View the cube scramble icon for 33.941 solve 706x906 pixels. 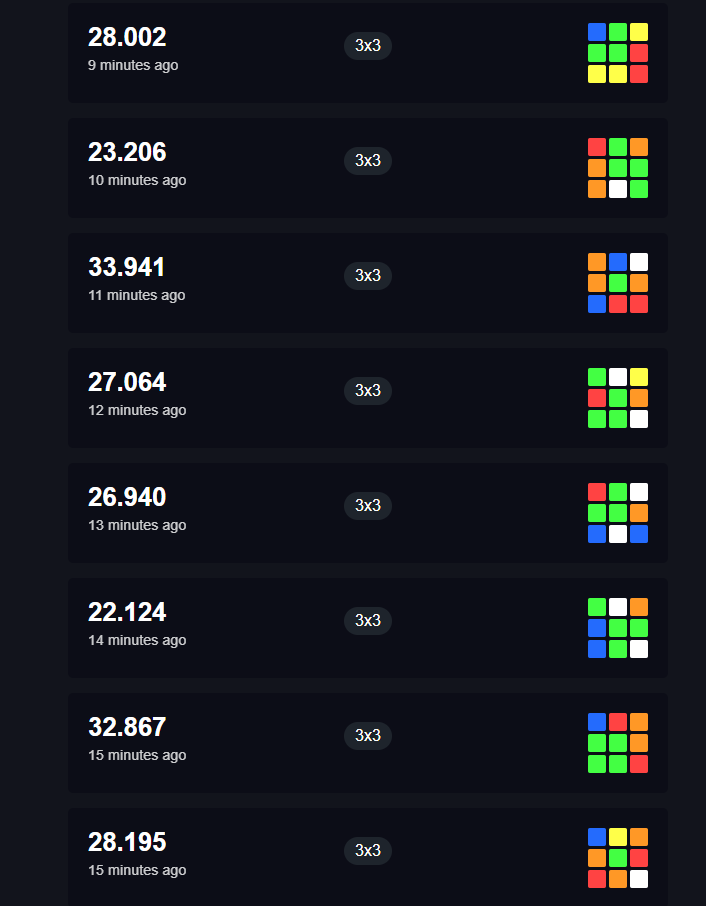[x=618, y=283]
